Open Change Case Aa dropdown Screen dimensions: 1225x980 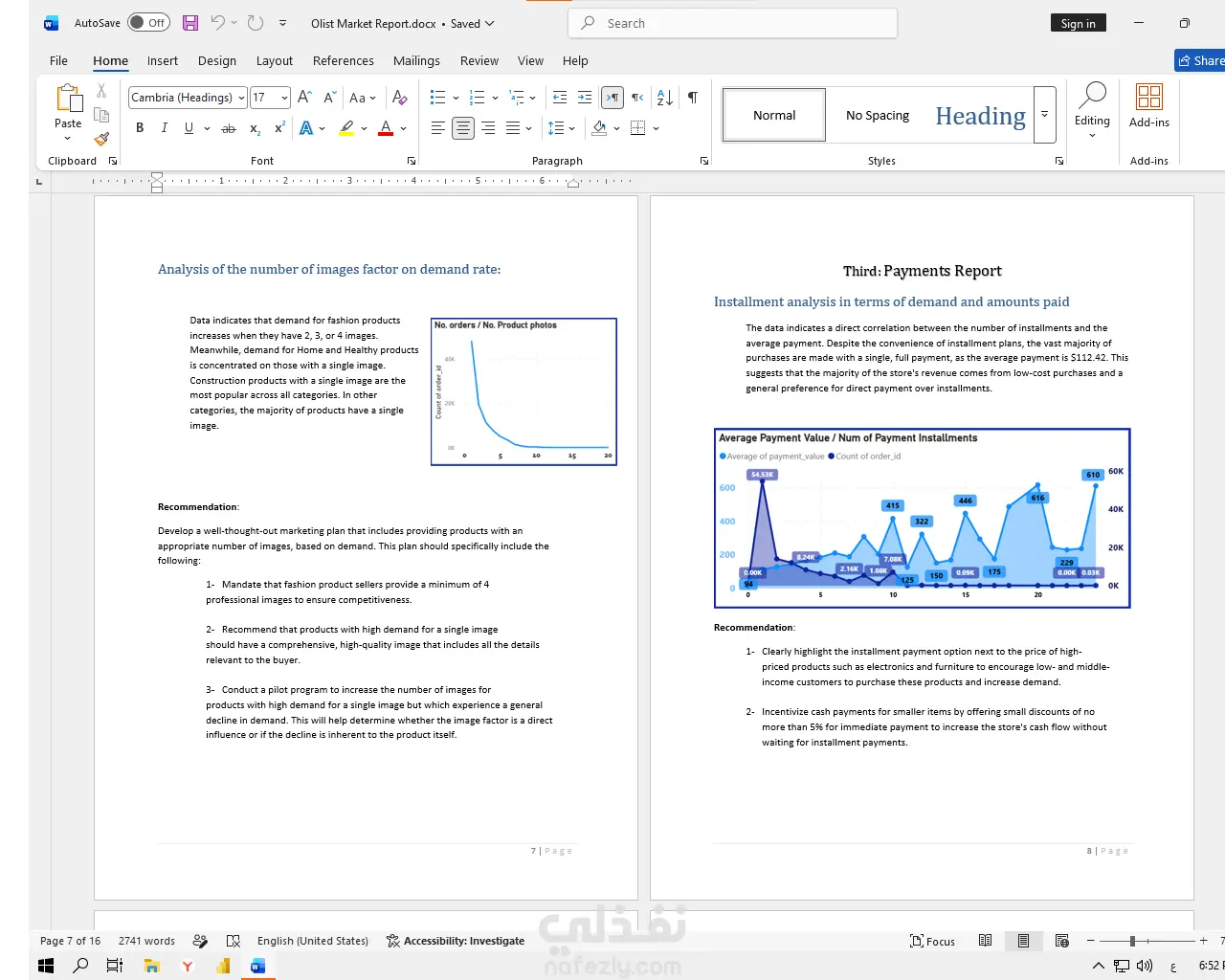(362, 97)
